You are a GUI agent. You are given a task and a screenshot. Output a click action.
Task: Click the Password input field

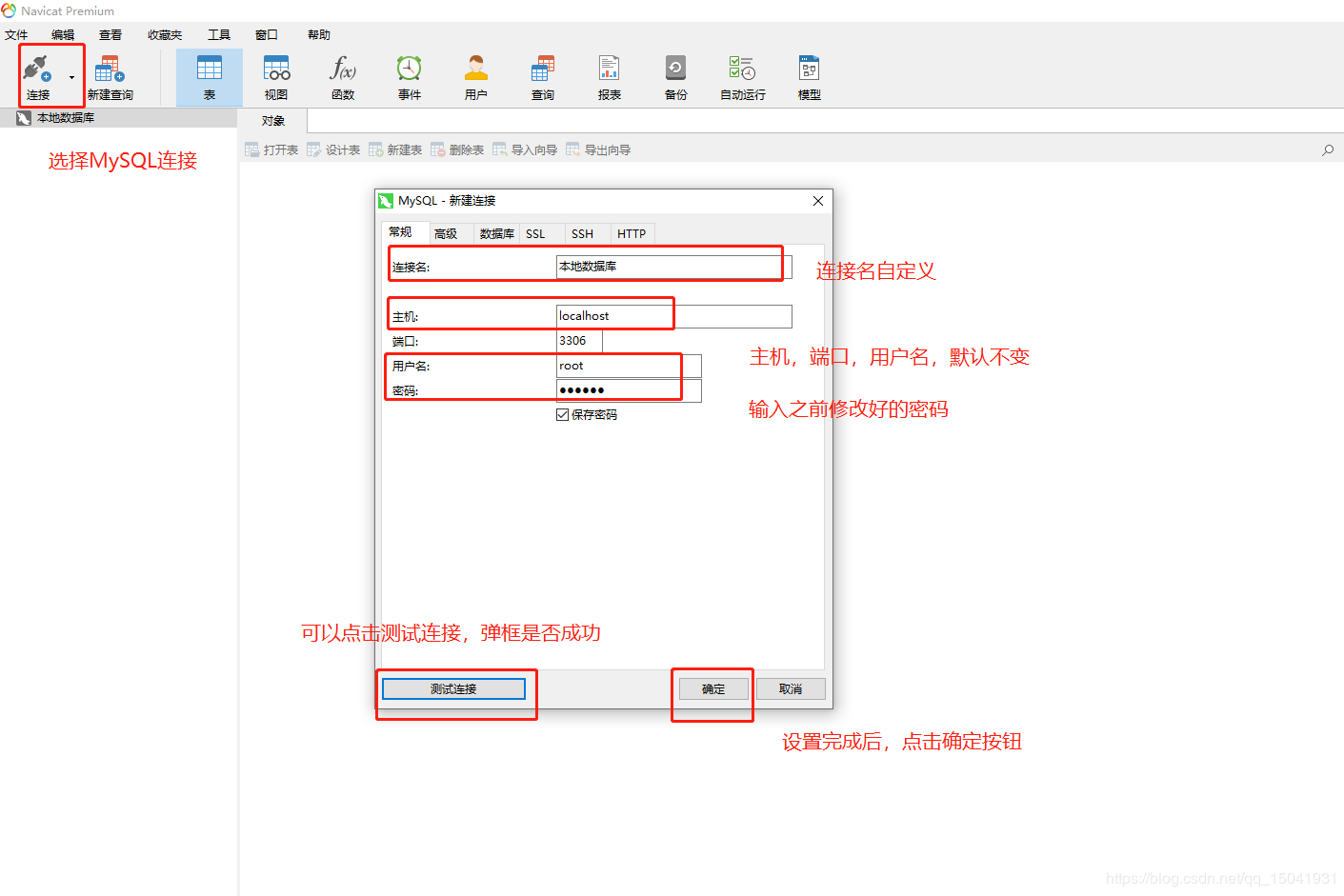pyautogui.click(x=629, y=390)
